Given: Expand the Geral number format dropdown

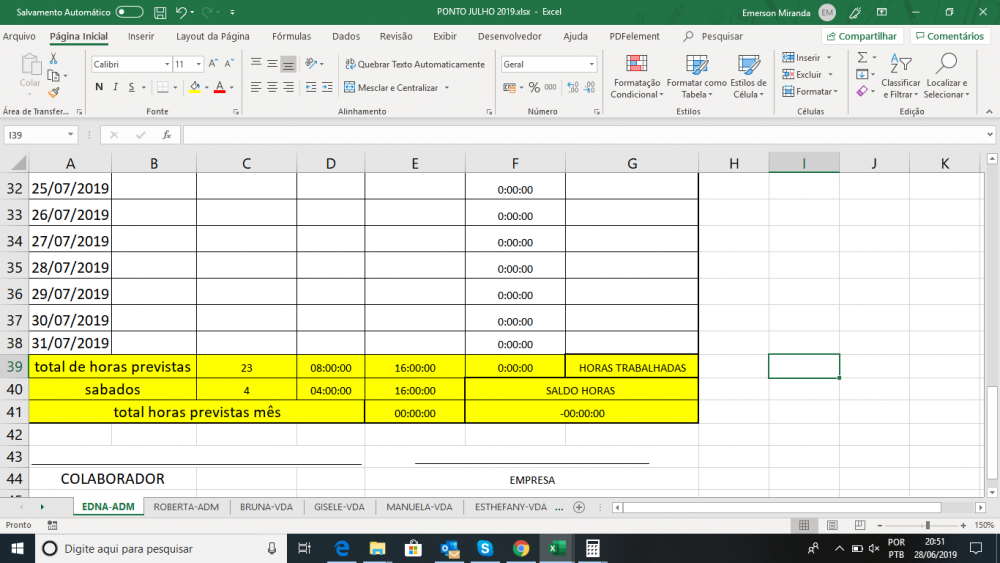Looking at the screenshot, I should click(x=591, y=64).
